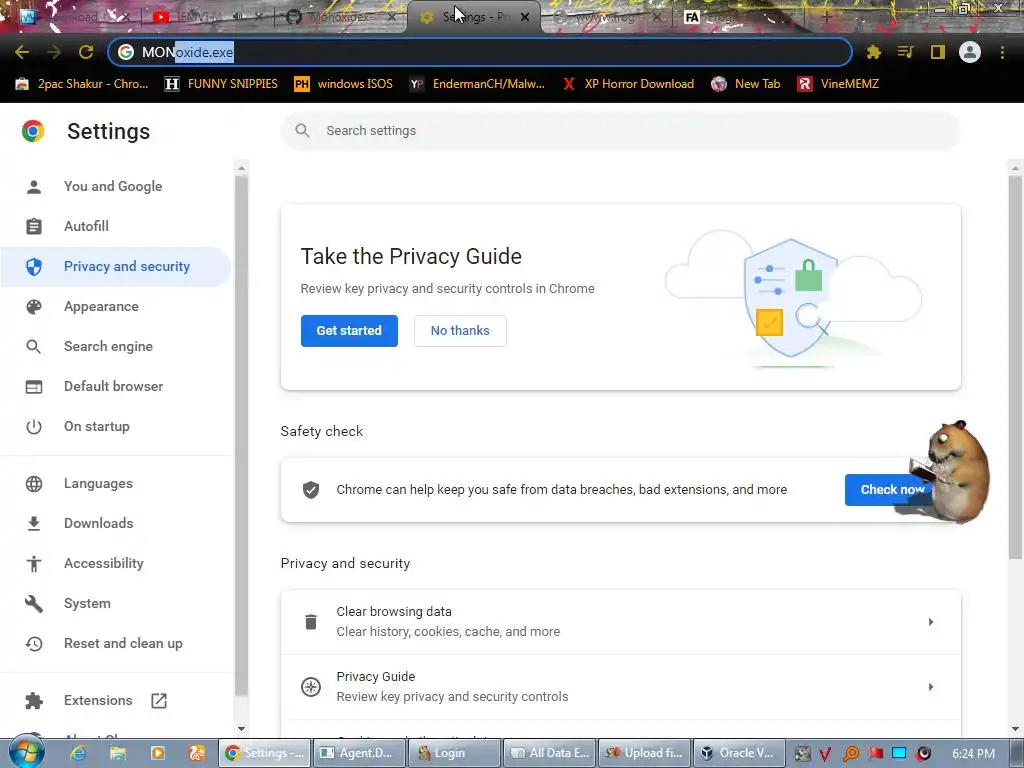
Task: Click the Extensions external link icon
Action: tap(159, 701)
